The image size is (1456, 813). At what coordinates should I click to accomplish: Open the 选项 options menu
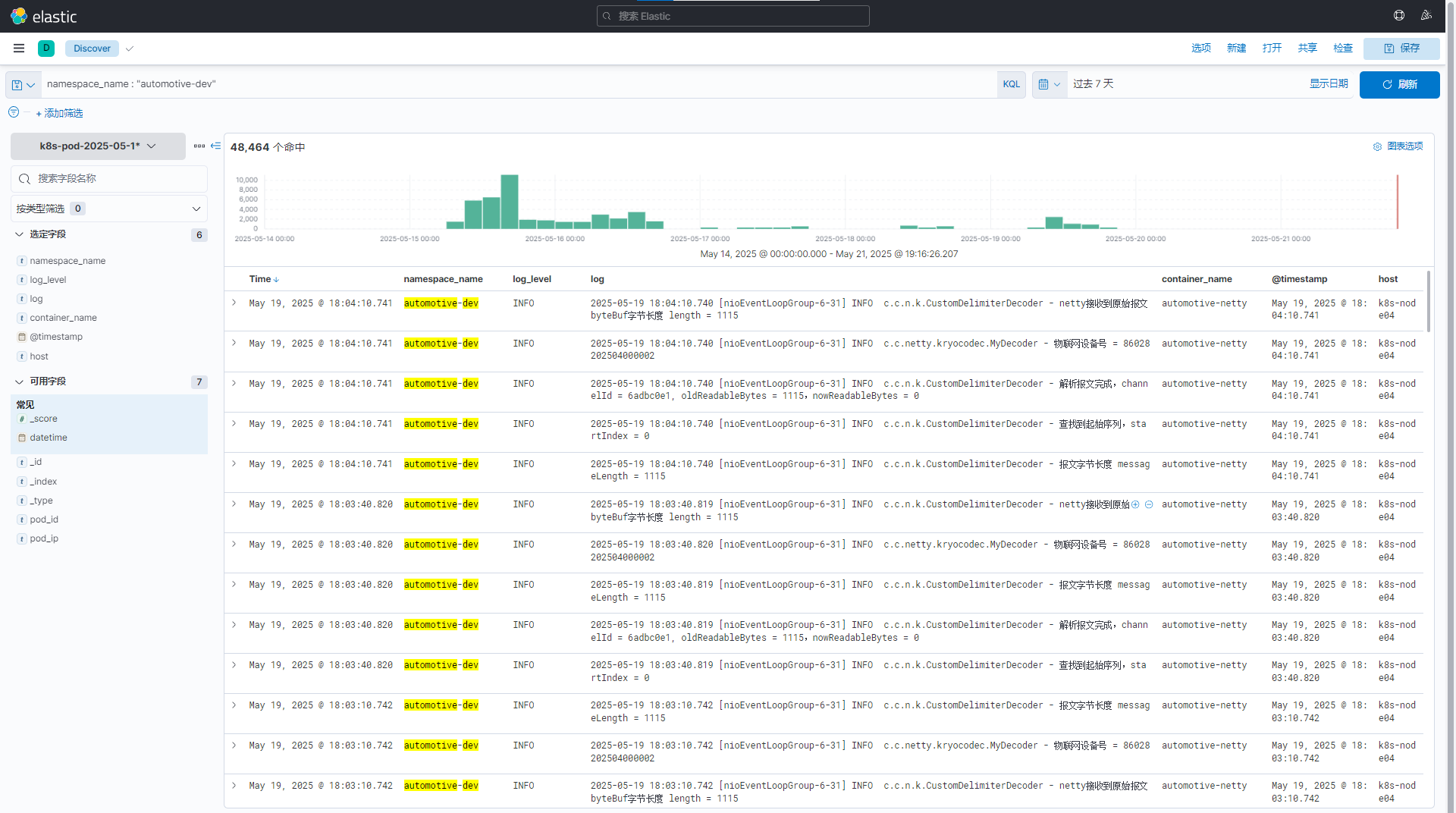point(1201,49)
